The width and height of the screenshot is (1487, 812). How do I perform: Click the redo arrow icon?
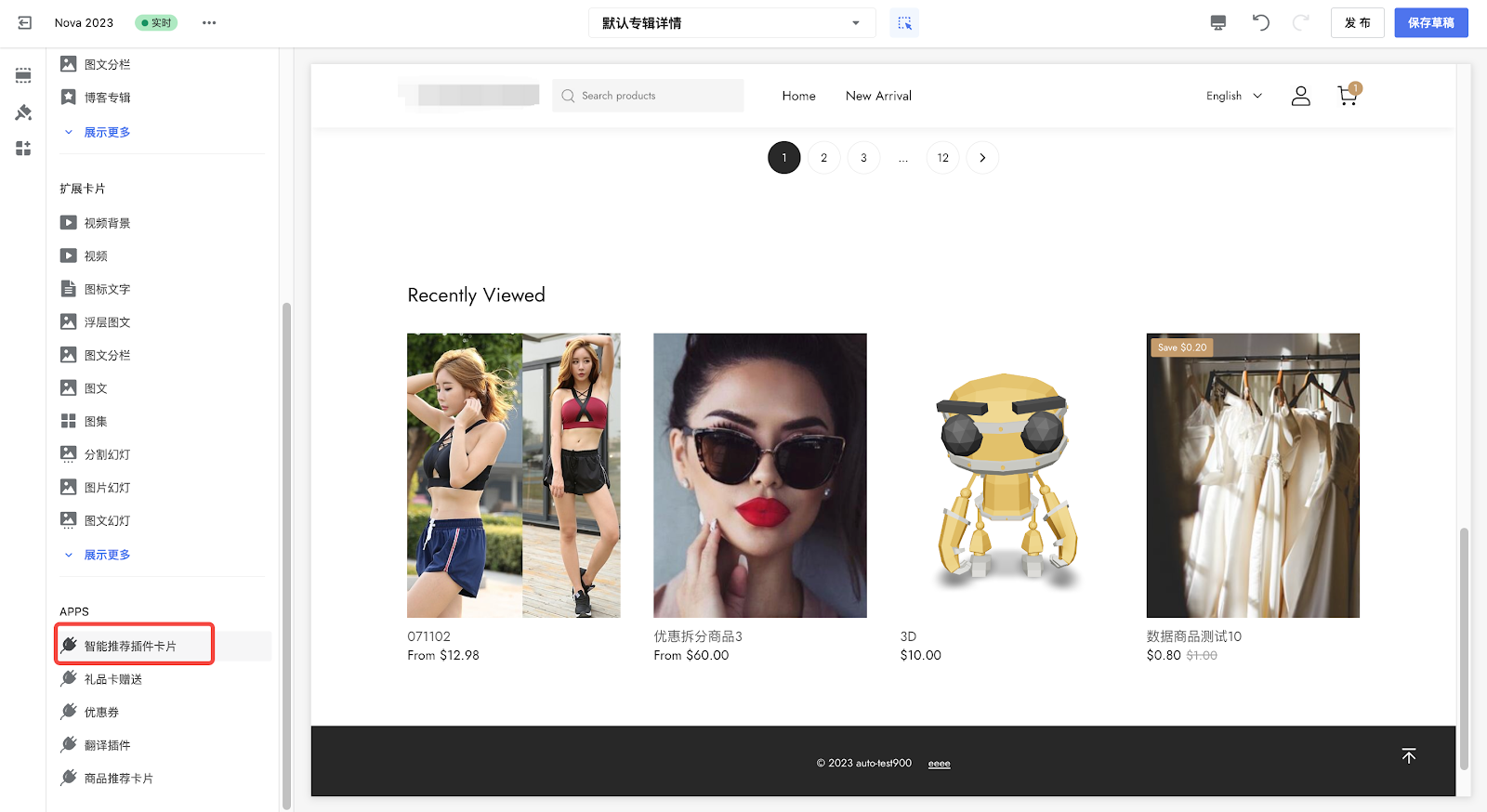tap(1301, 22)
